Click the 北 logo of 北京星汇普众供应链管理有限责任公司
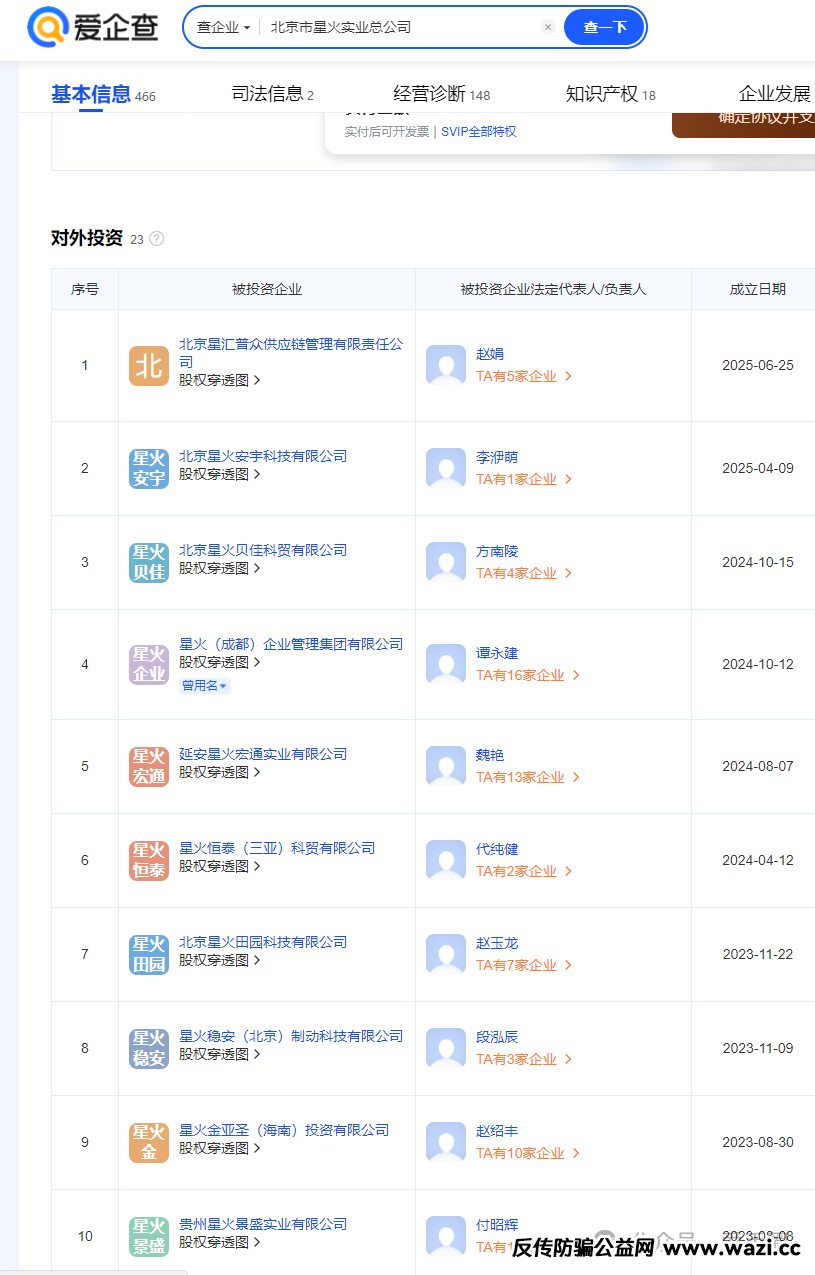 click(x=149, y=366)
